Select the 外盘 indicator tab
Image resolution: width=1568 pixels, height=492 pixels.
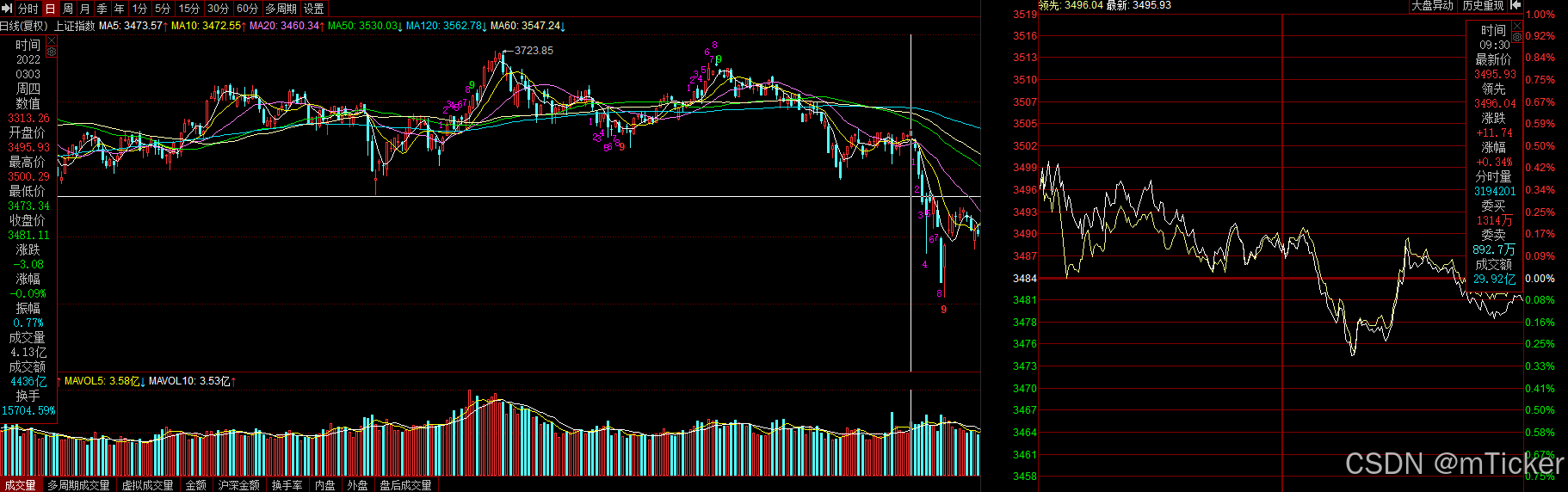(x=357, y=485)
